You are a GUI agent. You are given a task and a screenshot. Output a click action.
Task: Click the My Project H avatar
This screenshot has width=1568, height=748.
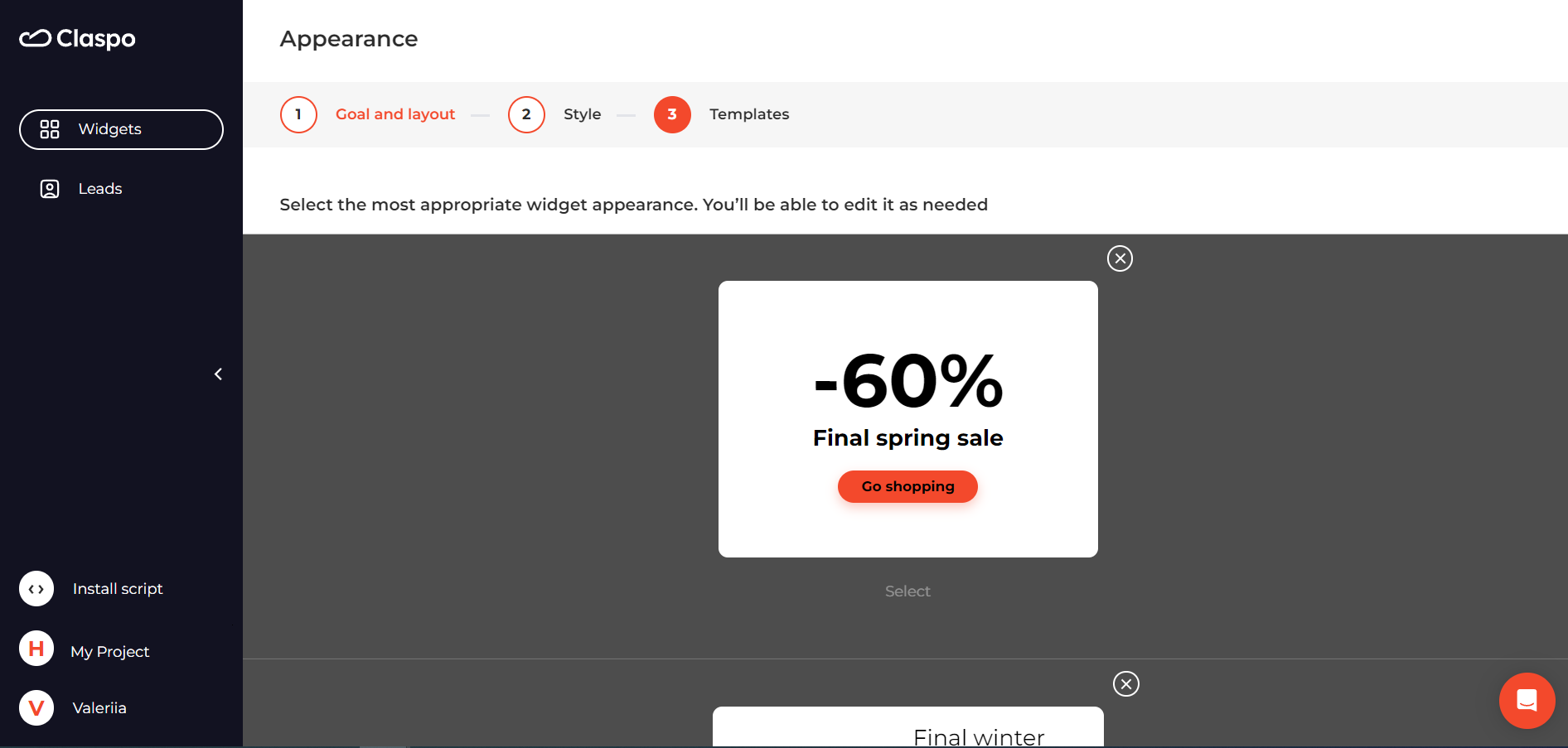[x=36, y=649]
